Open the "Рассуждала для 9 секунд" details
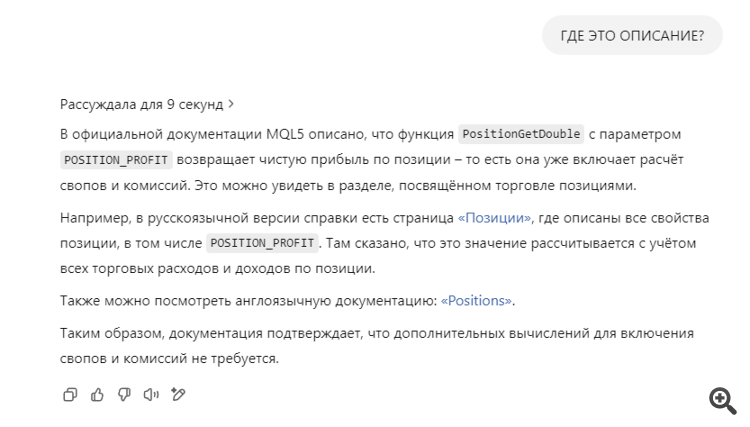750x427 pixels. (141, 103)
